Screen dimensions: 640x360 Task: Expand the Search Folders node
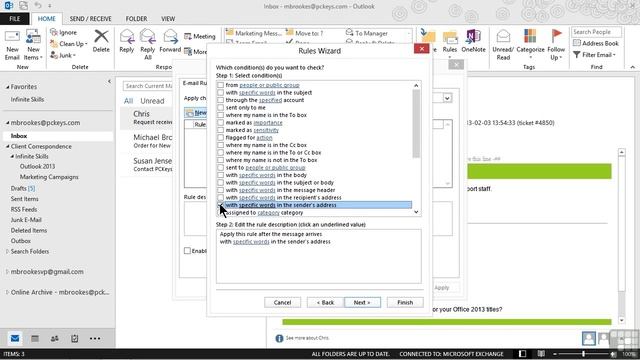coord(7,251)
